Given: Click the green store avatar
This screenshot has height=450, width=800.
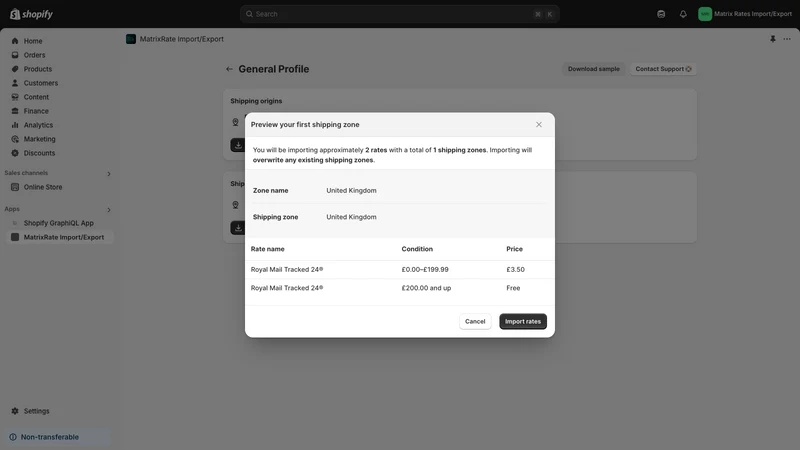Looking at the screenshot, I should point(705,14).
